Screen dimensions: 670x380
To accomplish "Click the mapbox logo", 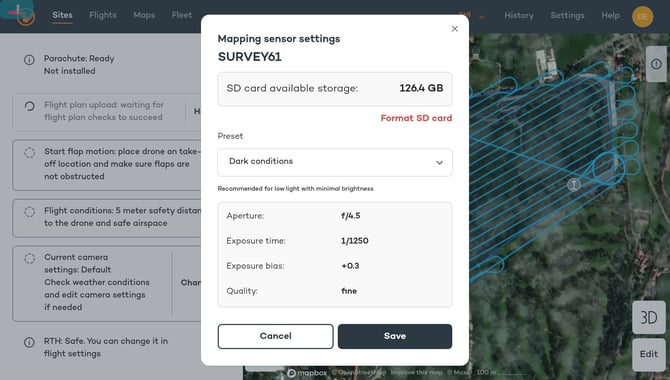I will (307, 373).
